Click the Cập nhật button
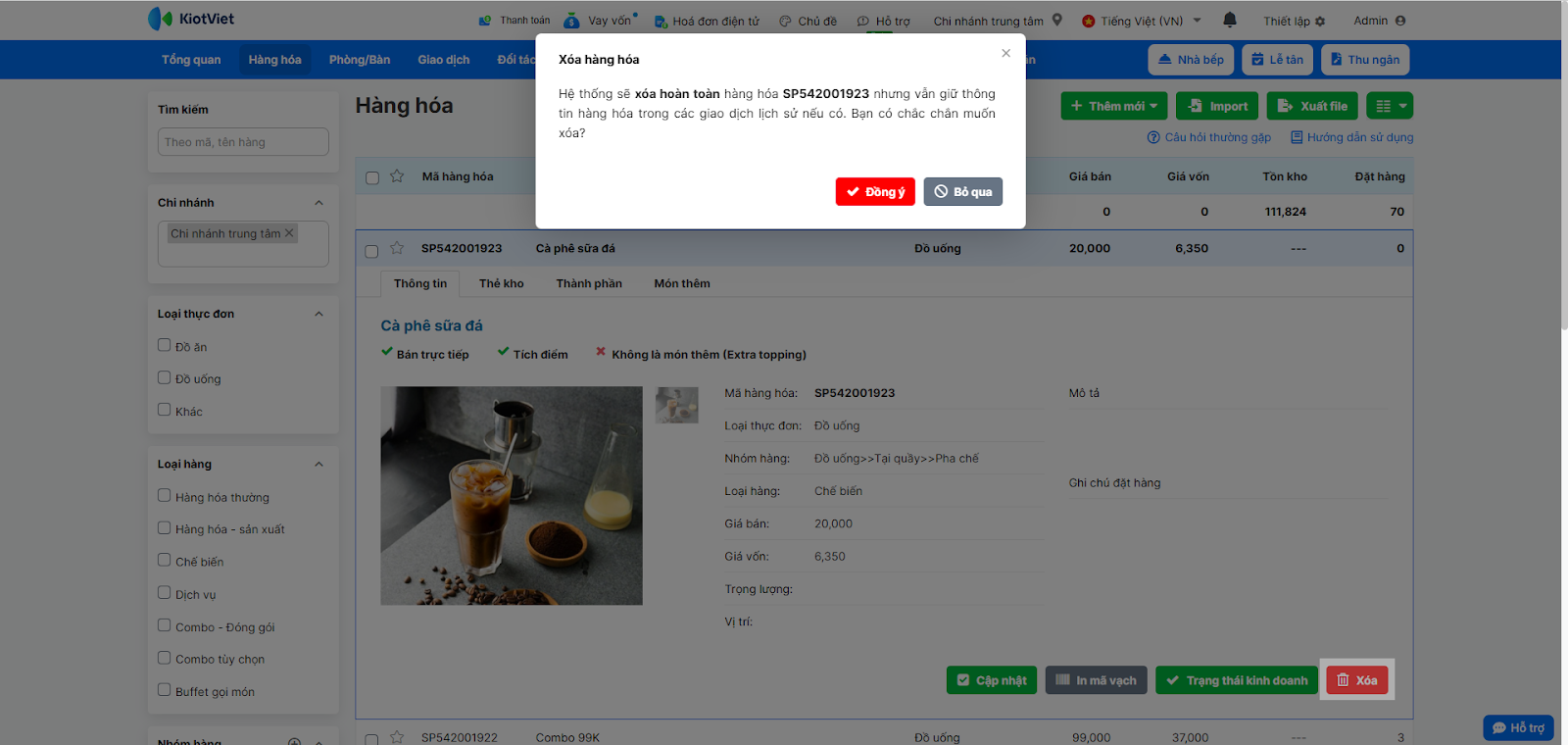1568x745 pixels. pyautogui.click(x=992, y=680)
